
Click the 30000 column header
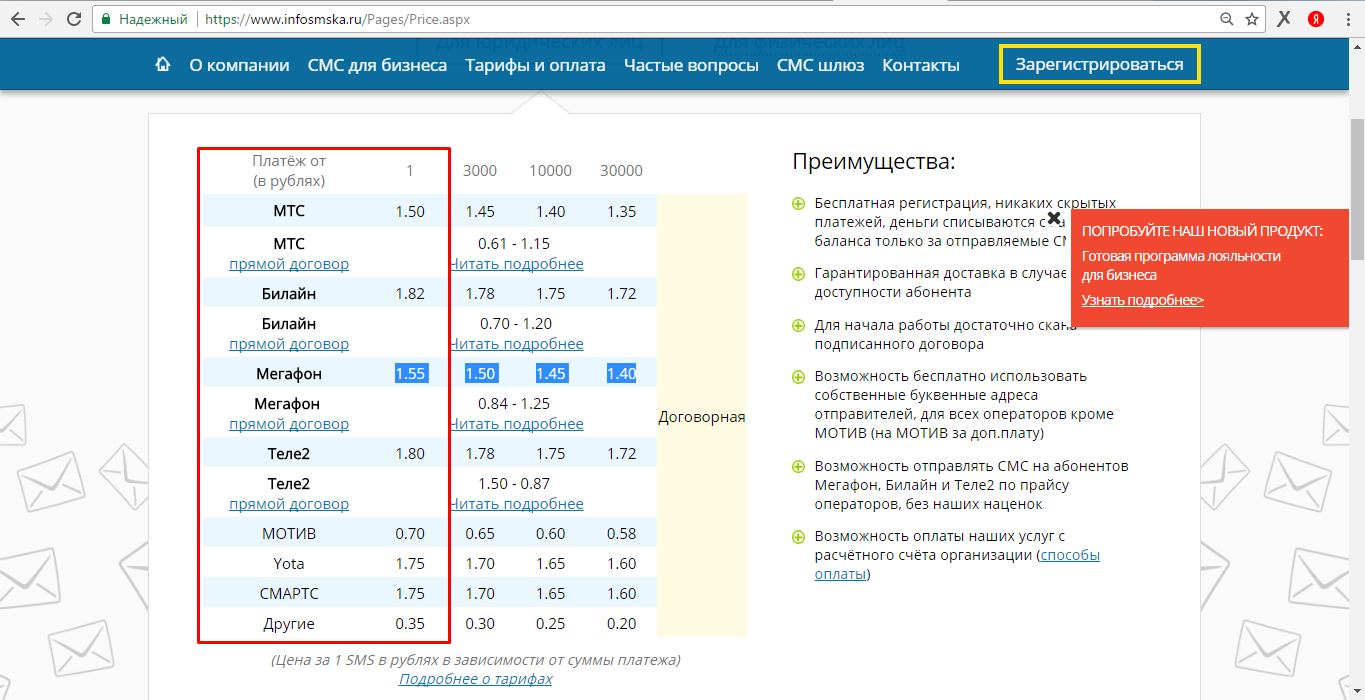pyautogui.click(x=621, y=171)
